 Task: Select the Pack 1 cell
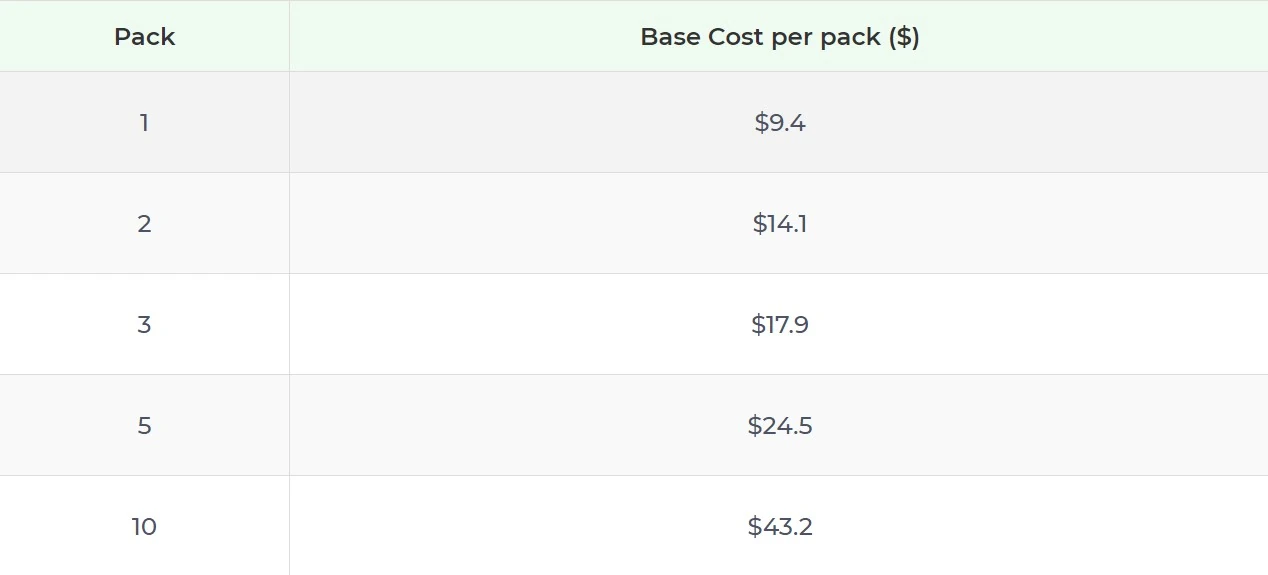point(144,123)
